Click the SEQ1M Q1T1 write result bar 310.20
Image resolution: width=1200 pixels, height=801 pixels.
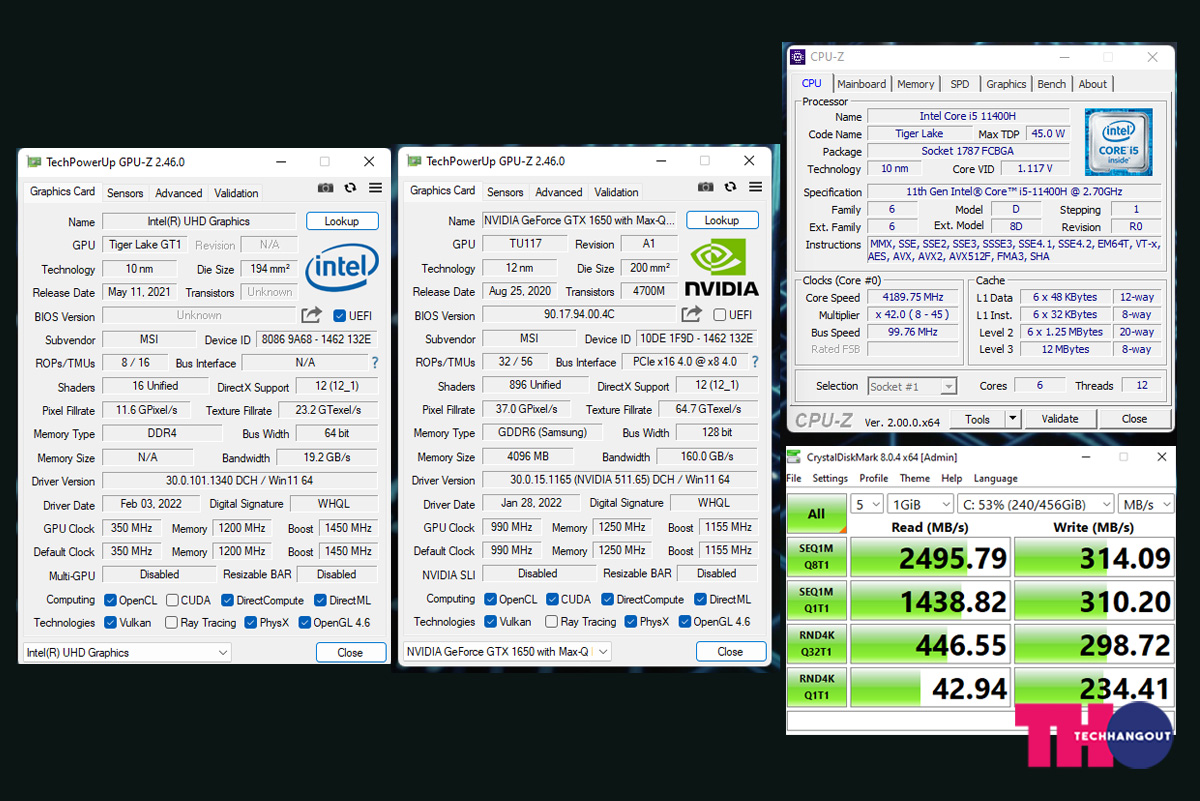click(1094, 601)
